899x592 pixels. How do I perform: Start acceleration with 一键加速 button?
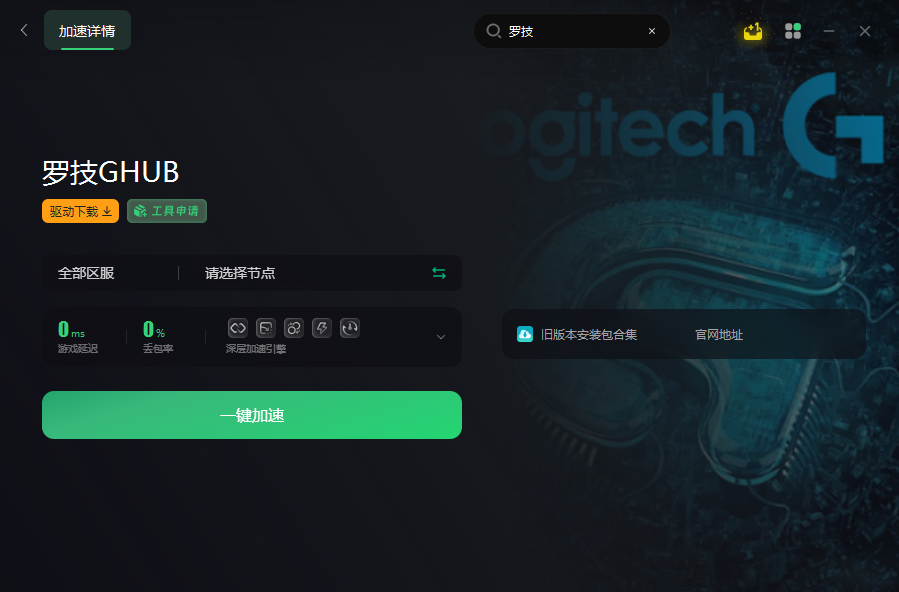click(x=252, y=415)
